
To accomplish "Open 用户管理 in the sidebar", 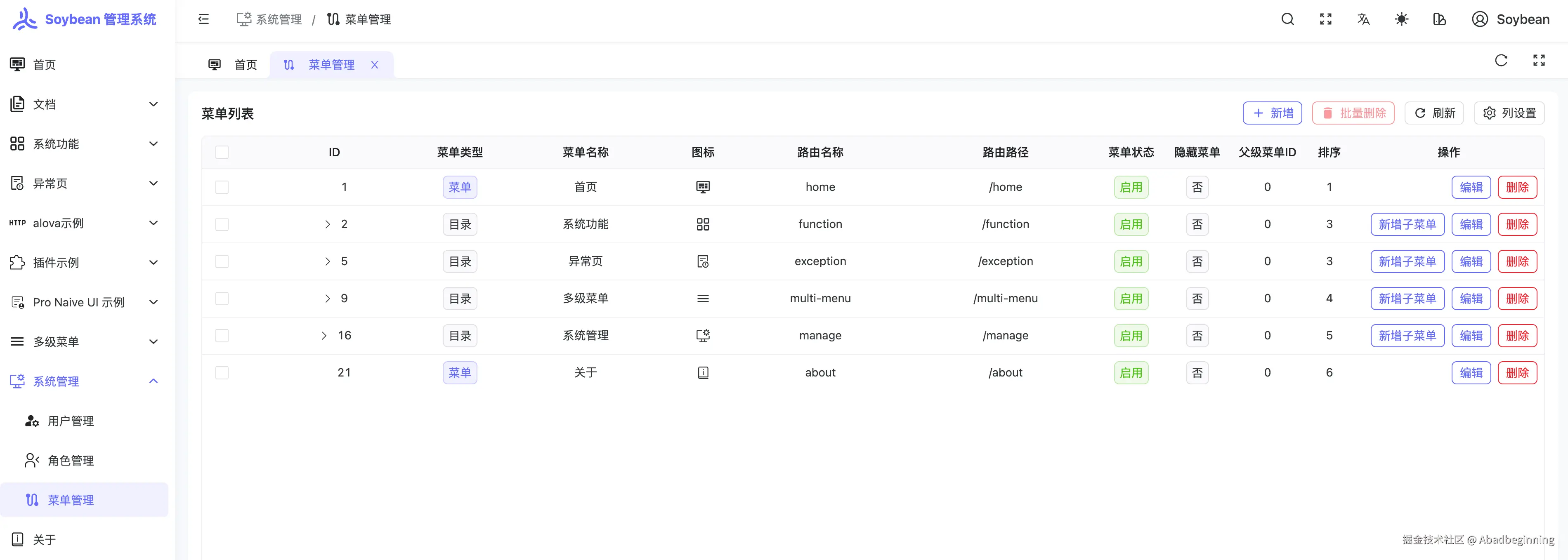I will [71, 421].
